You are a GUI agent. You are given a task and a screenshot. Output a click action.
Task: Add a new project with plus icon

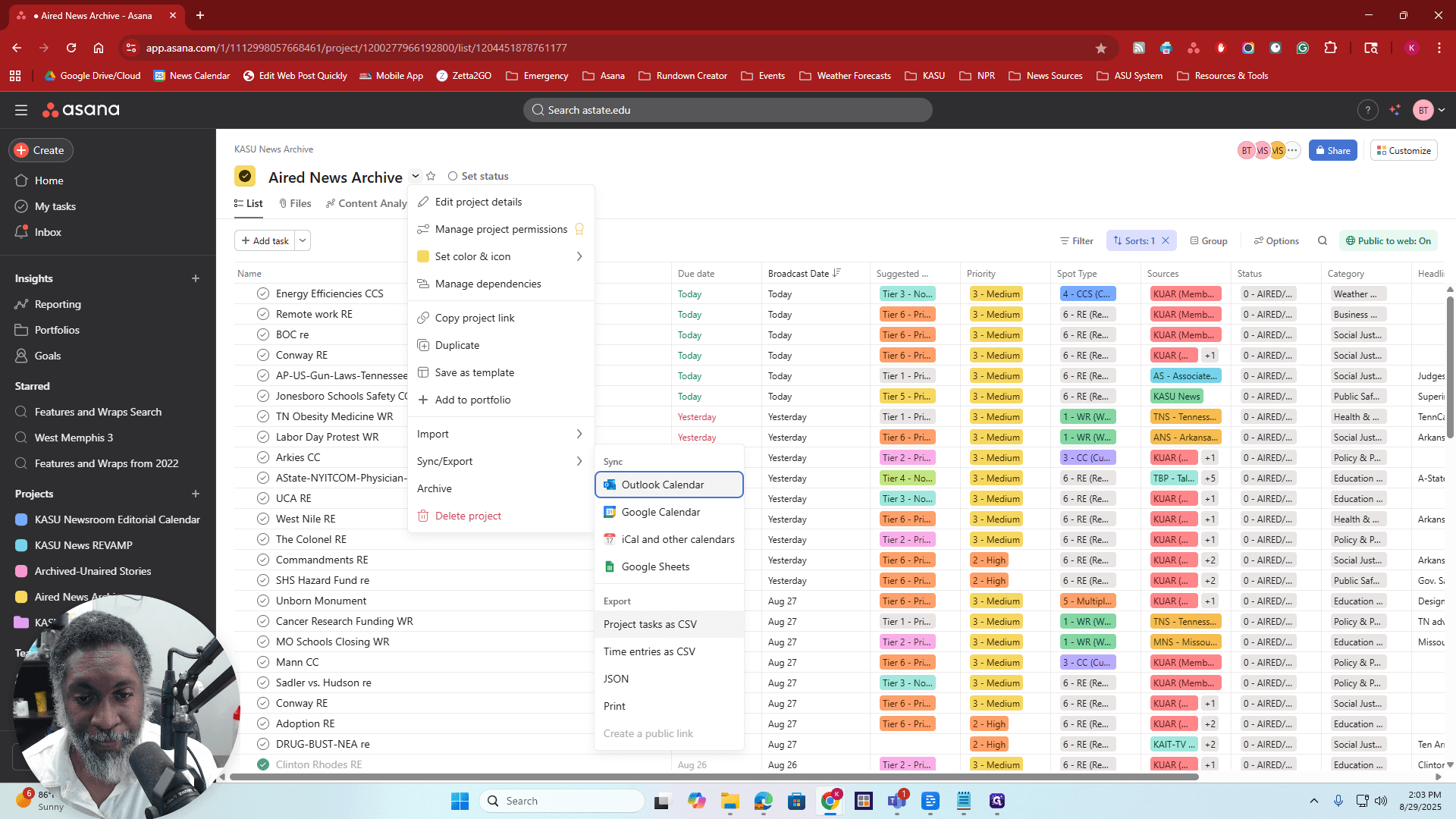pos(196,494)
